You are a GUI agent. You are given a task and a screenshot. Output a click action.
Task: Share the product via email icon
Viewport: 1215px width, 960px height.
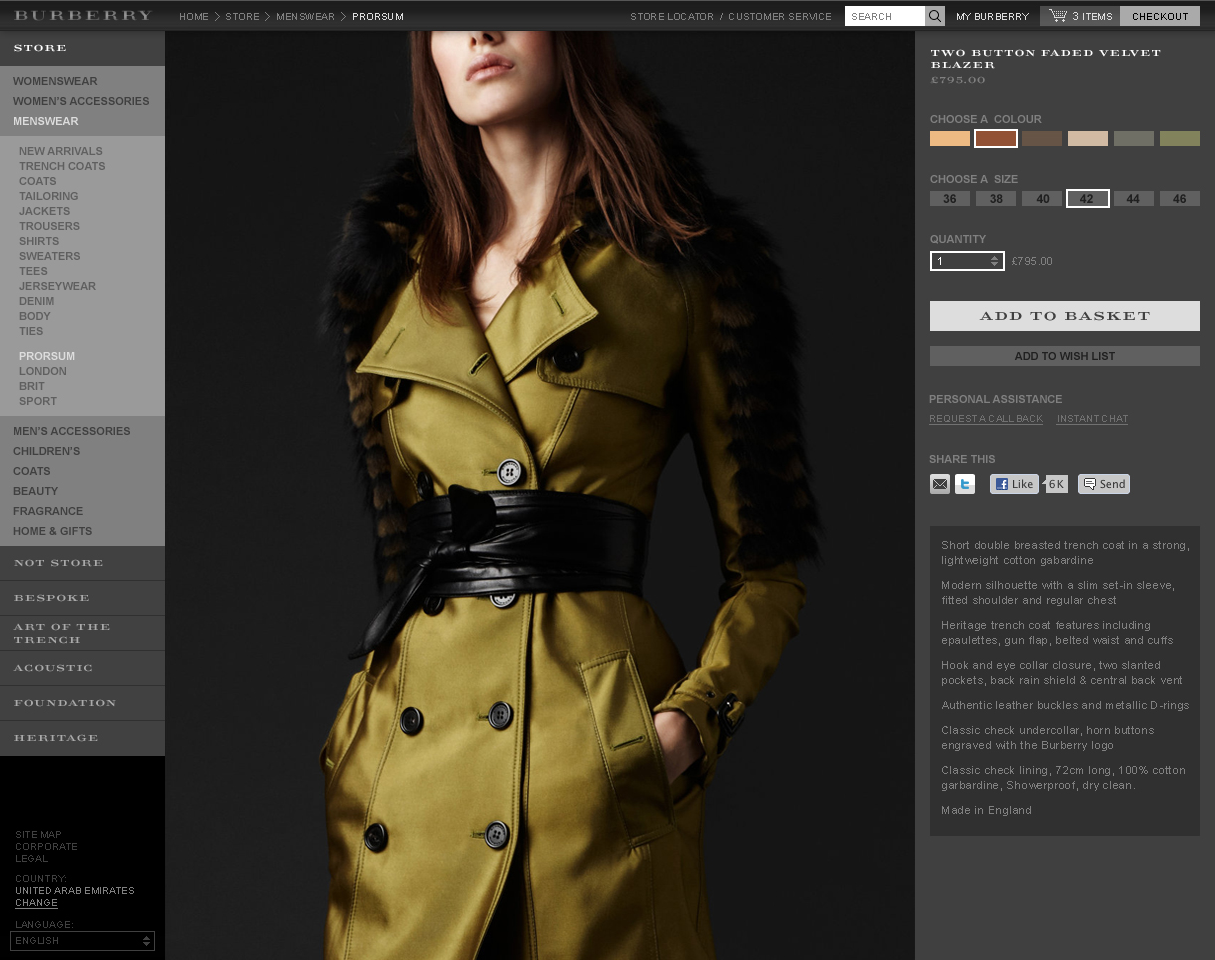940,484
